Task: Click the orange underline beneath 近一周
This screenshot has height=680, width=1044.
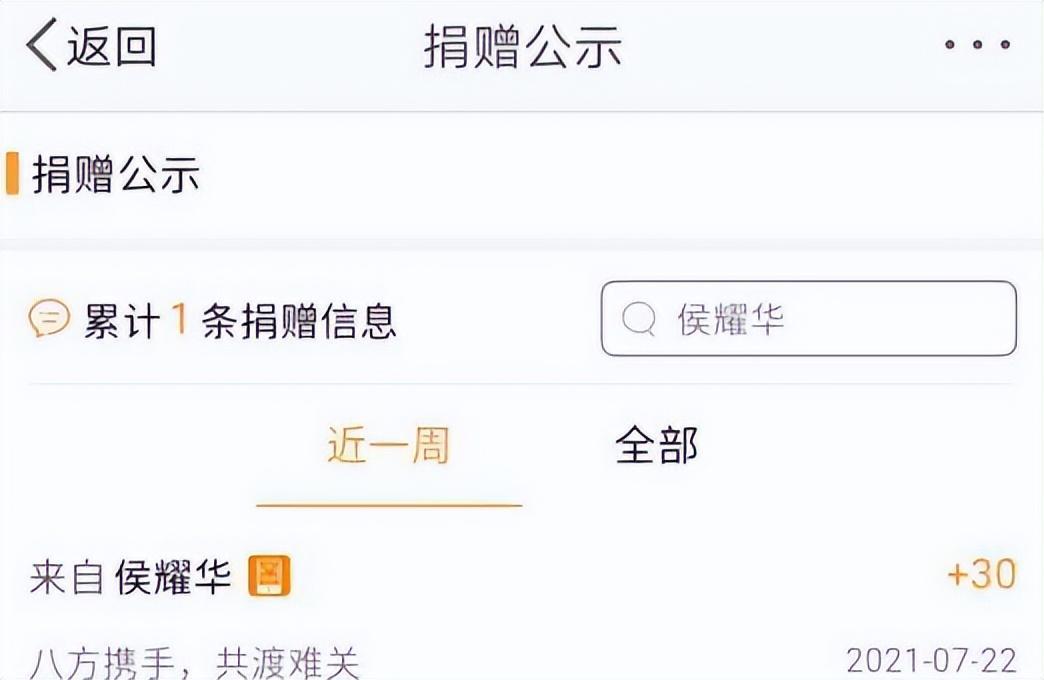Action: (x=389, y=505)
